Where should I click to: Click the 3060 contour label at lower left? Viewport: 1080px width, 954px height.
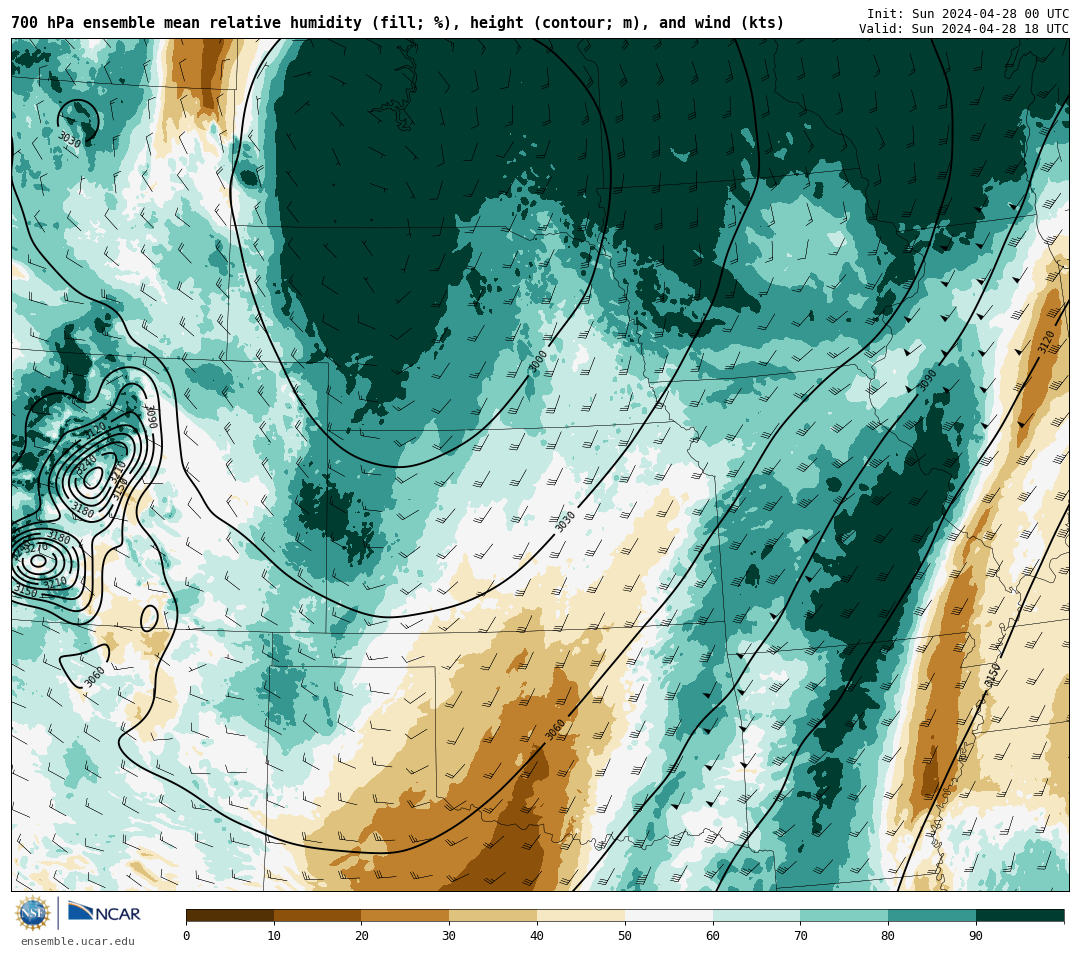(94, 676)
